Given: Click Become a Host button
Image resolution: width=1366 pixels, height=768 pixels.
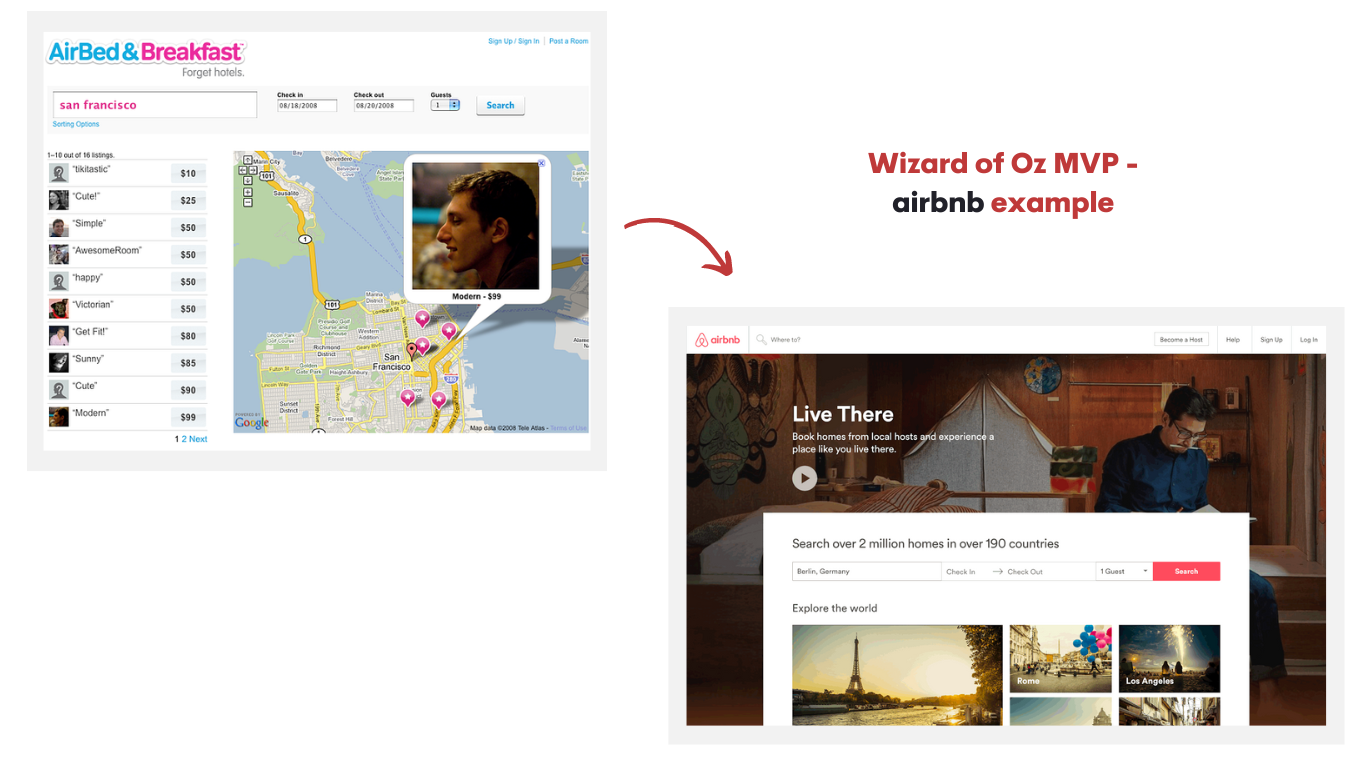Looking at the screenshot, I should pyautogui.click(x=1181, y=340).
